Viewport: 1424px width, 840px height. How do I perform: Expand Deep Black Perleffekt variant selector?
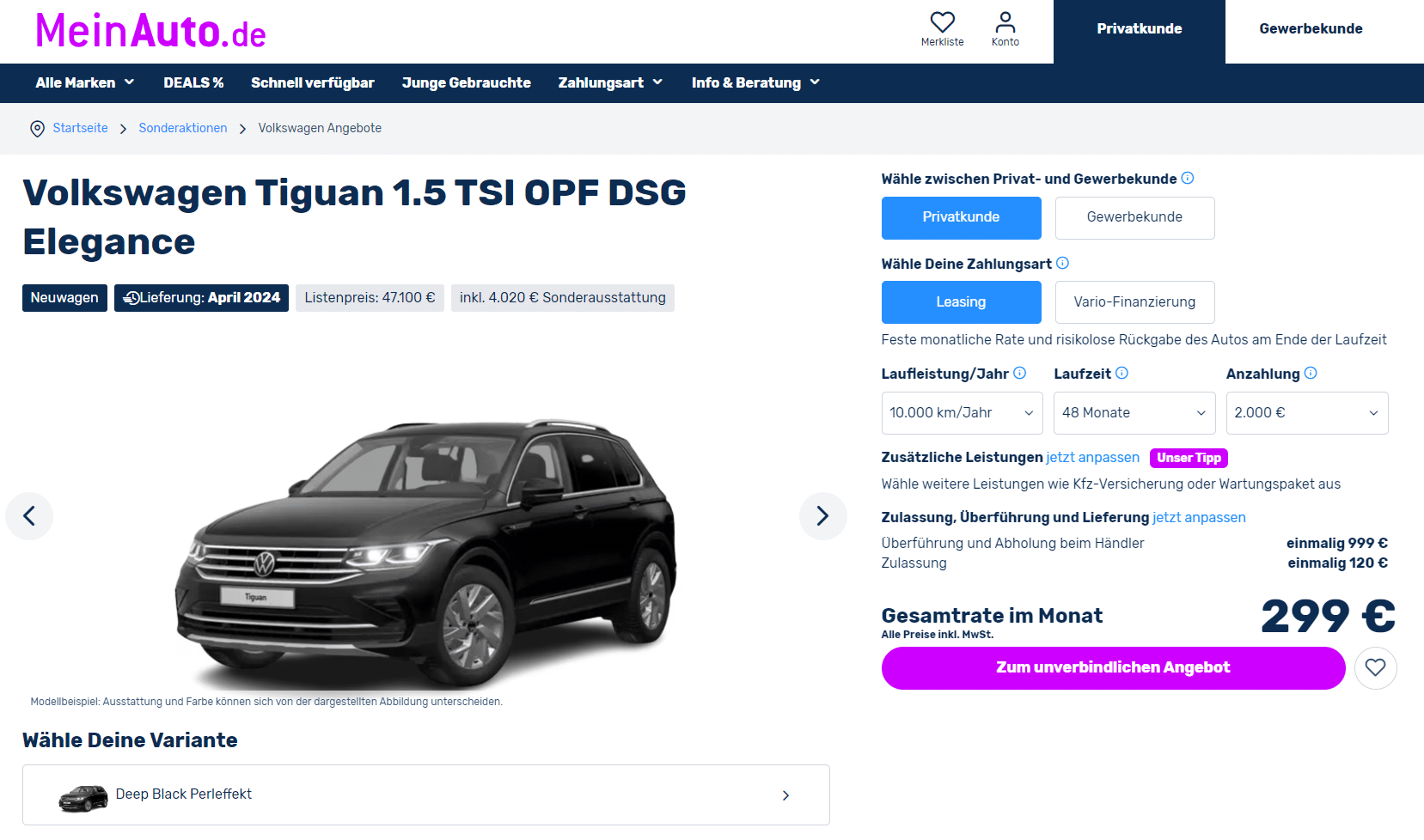pos(426,794)
